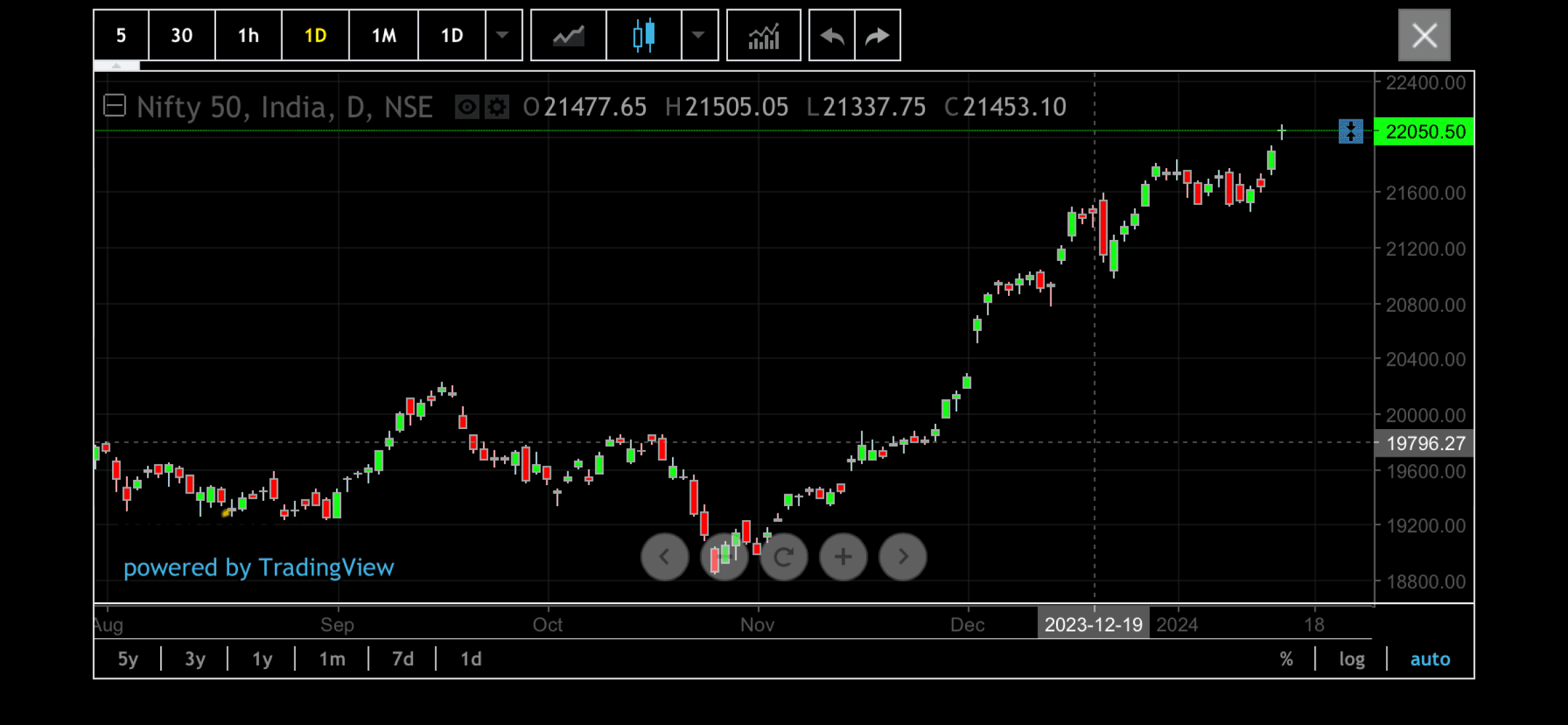
Task: Click the zoom in plus button
Action: click(843, 558)
